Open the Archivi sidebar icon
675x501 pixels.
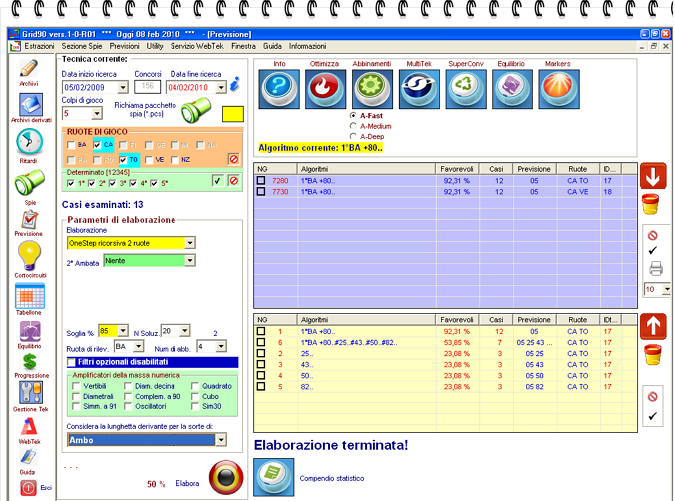pos(29,70)
